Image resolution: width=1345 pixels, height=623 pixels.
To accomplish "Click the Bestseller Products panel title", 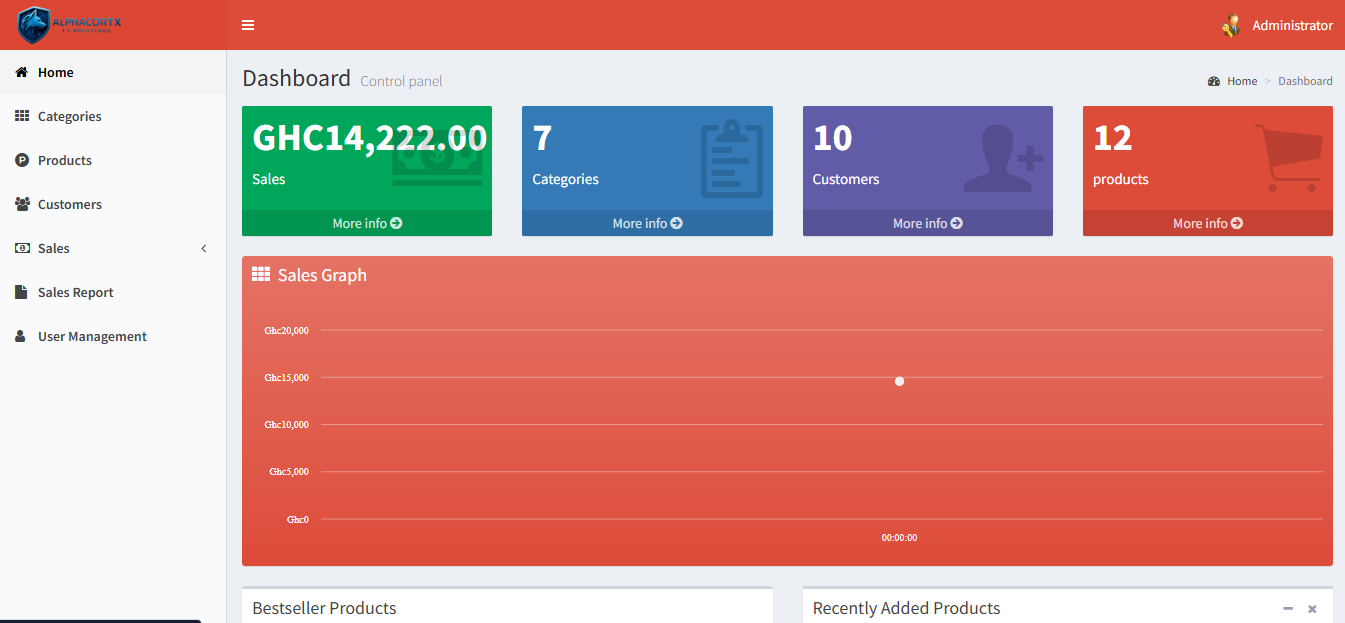I will [324, 608].
